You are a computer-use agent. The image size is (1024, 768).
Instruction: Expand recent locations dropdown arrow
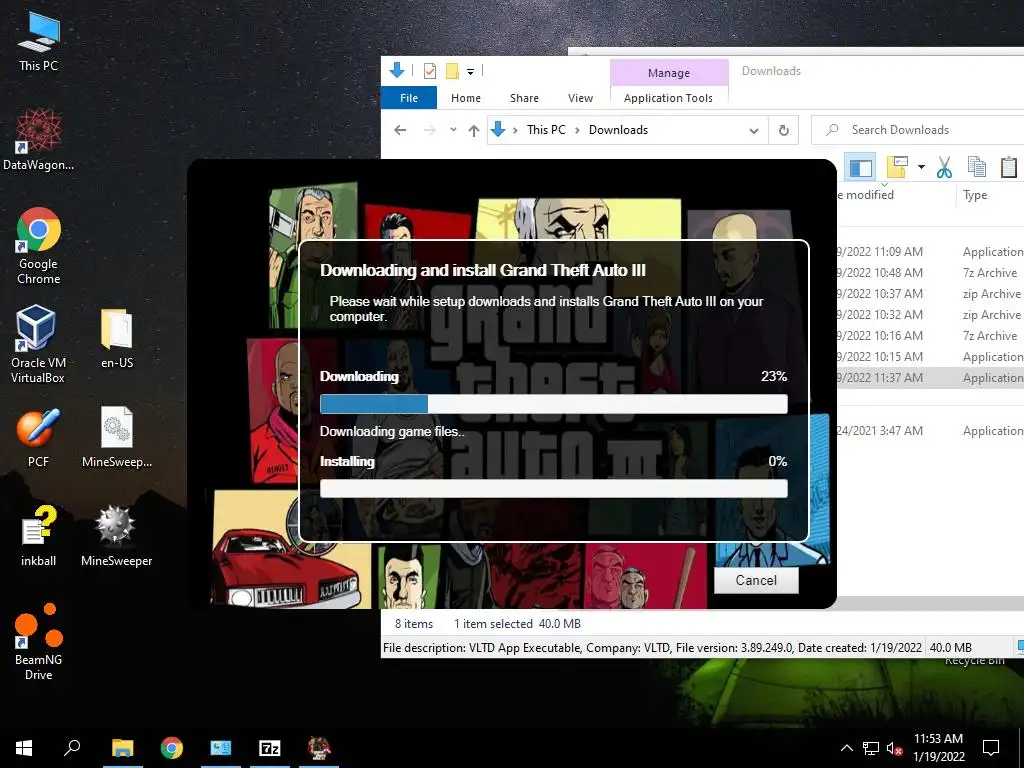pyautogui.click(x=453, y=130)
